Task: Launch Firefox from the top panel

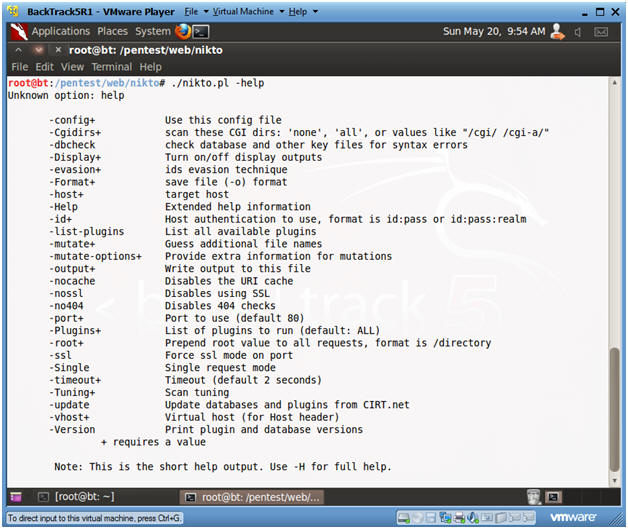Action: [x=183, y=31]
